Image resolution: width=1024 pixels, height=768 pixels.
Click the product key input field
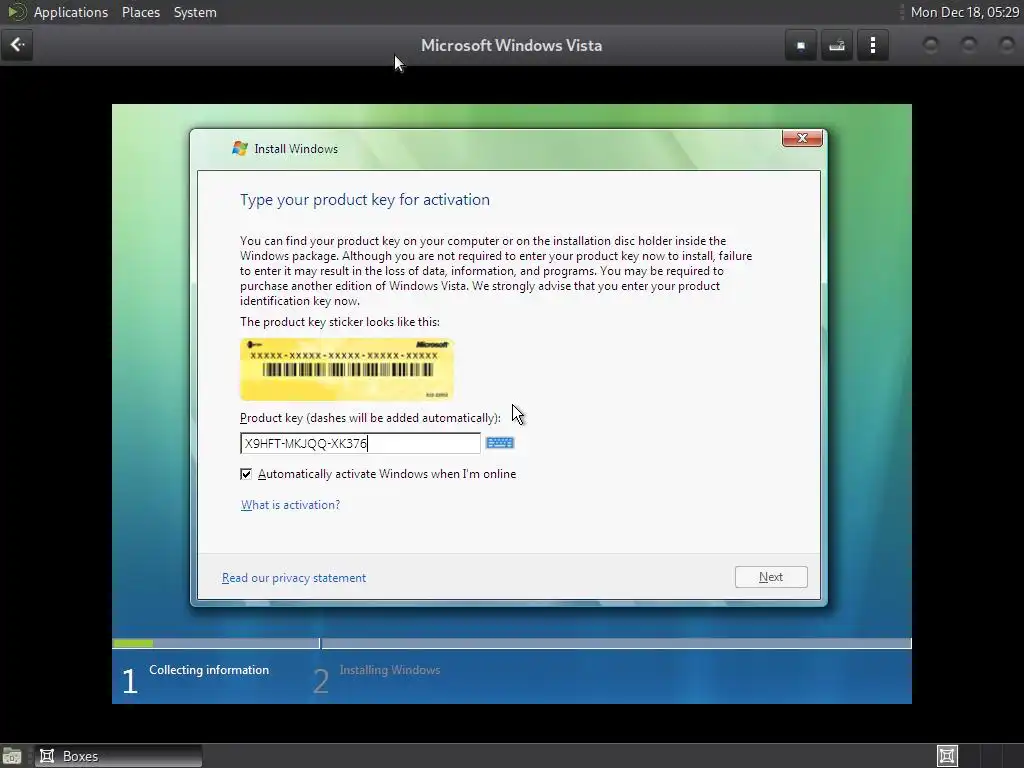[x=360, y=443]
